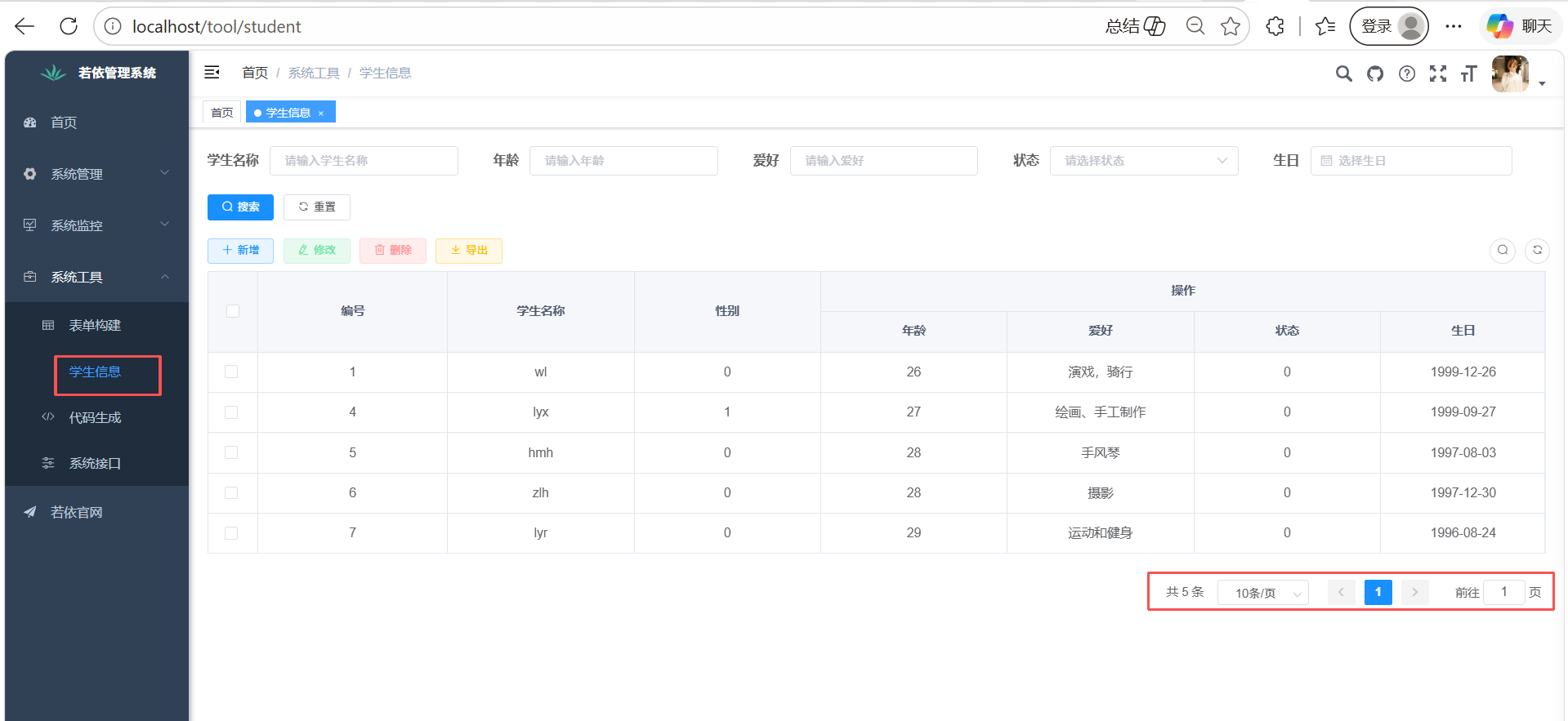
Task: Open 若依官网 sidebar link
Action: pos(96,512)
